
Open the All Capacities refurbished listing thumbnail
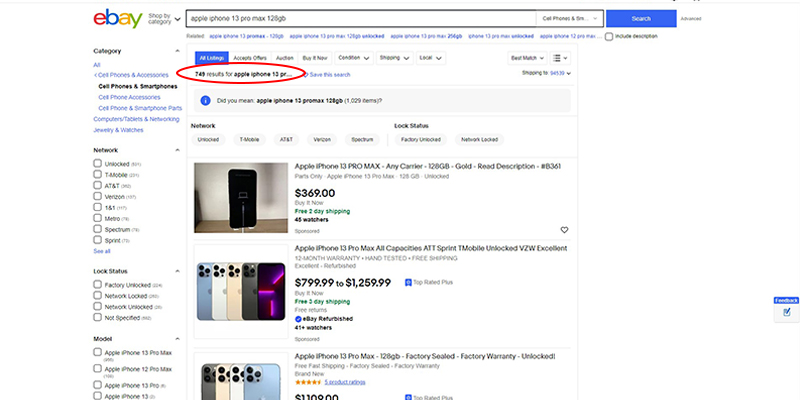[x=241, y=291]
